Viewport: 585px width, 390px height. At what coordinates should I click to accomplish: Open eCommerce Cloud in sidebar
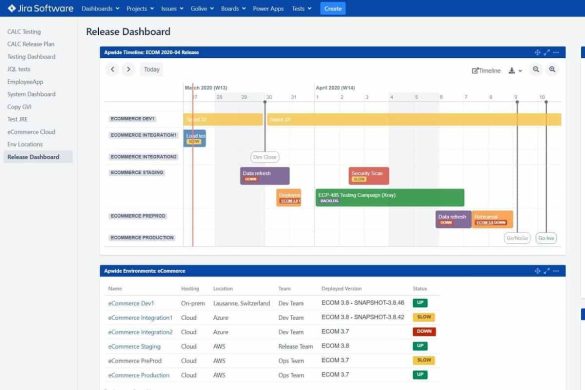[31, 132]
